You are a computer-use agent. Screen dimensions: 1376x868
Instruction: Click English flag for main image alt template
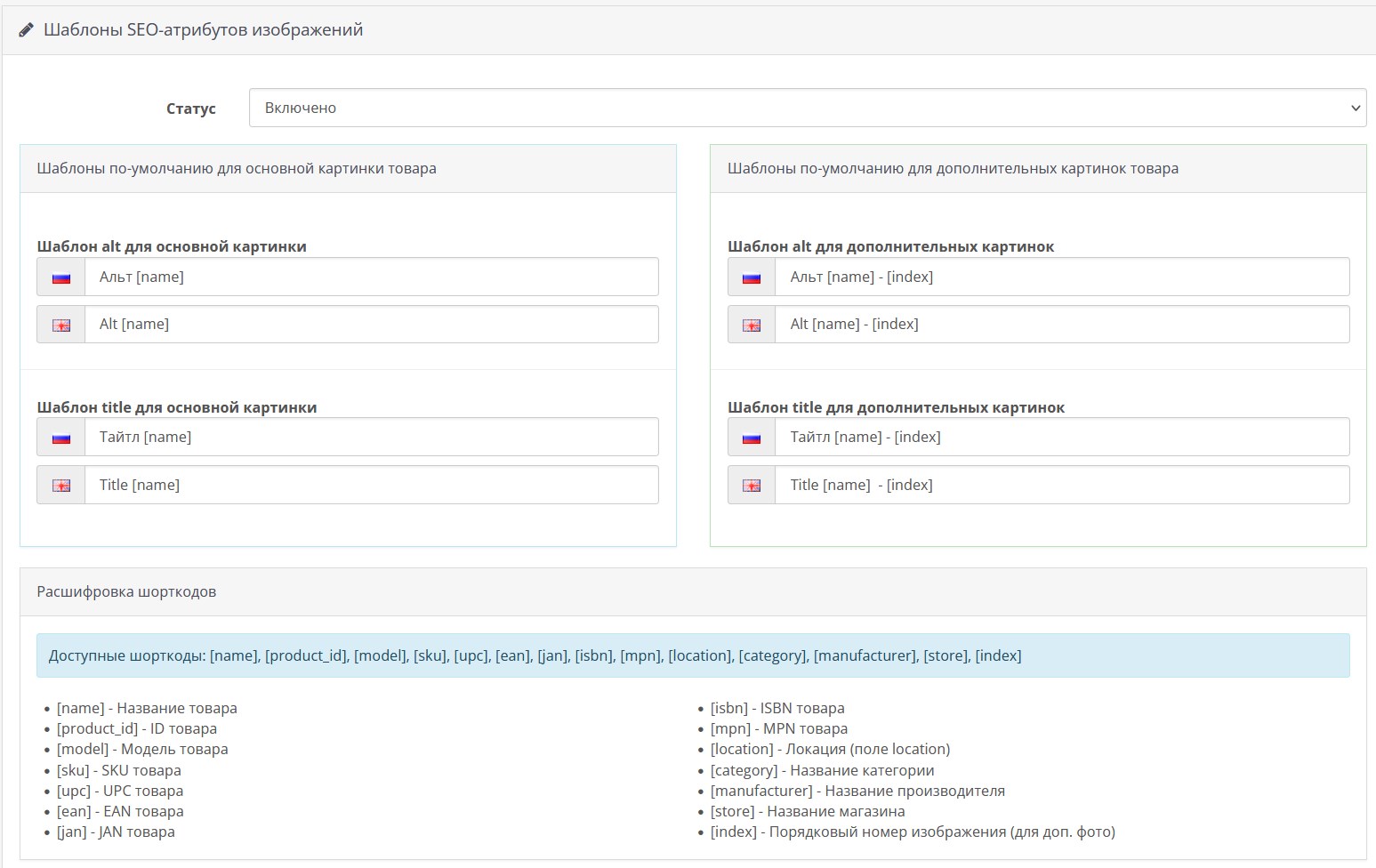tap(61, 325)
